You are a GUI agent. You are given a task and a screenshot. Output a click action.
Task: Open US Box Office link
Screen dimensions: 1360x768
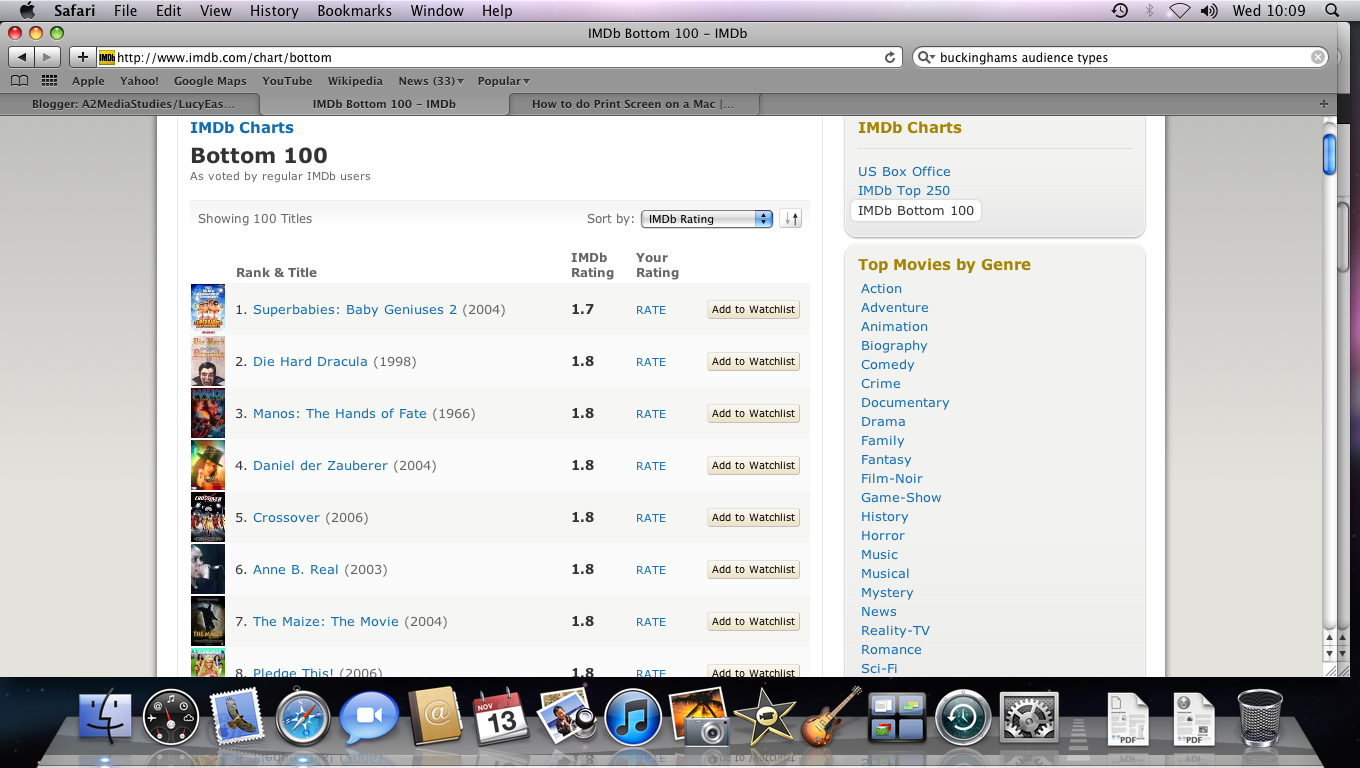[904, 172]
